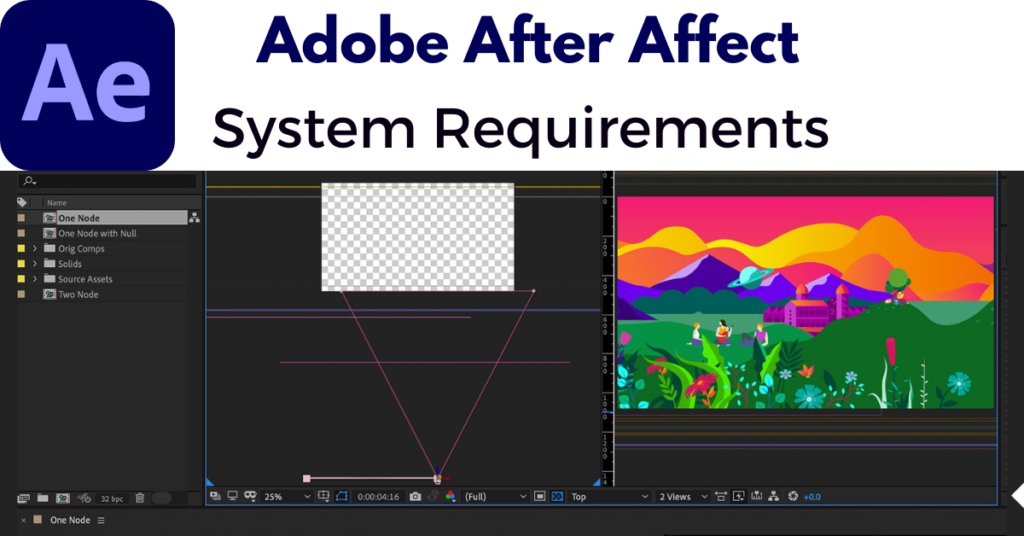Screen dimensions: 1024x536
Task: Toggle pixel aspect ratio correction icon
Action: coord(721,497)
